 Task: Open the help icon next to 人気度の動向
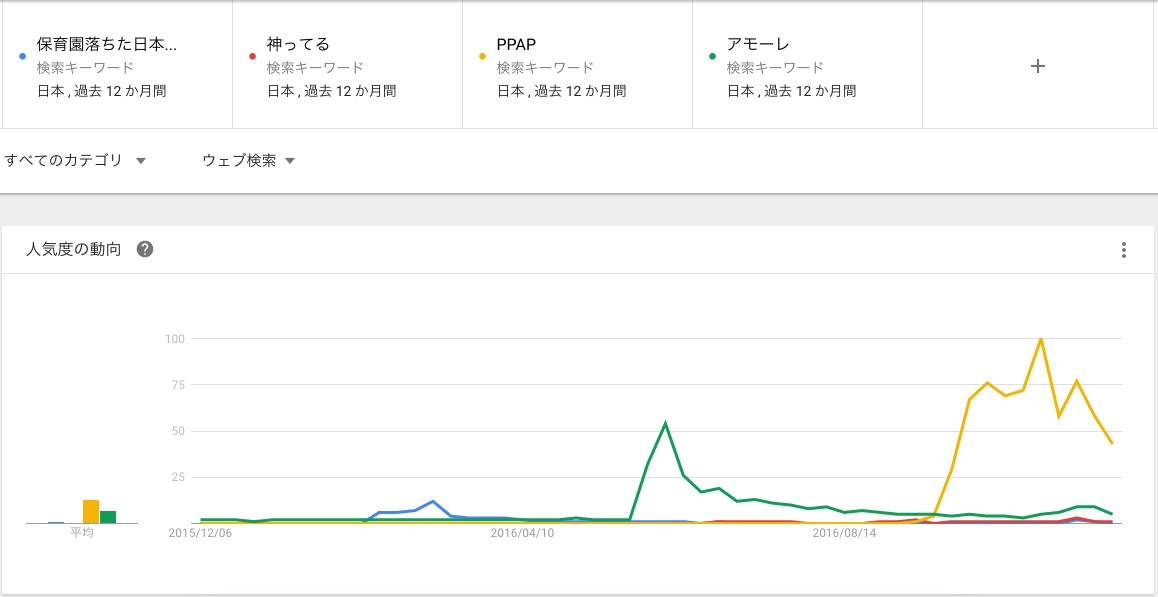(145, 250)
